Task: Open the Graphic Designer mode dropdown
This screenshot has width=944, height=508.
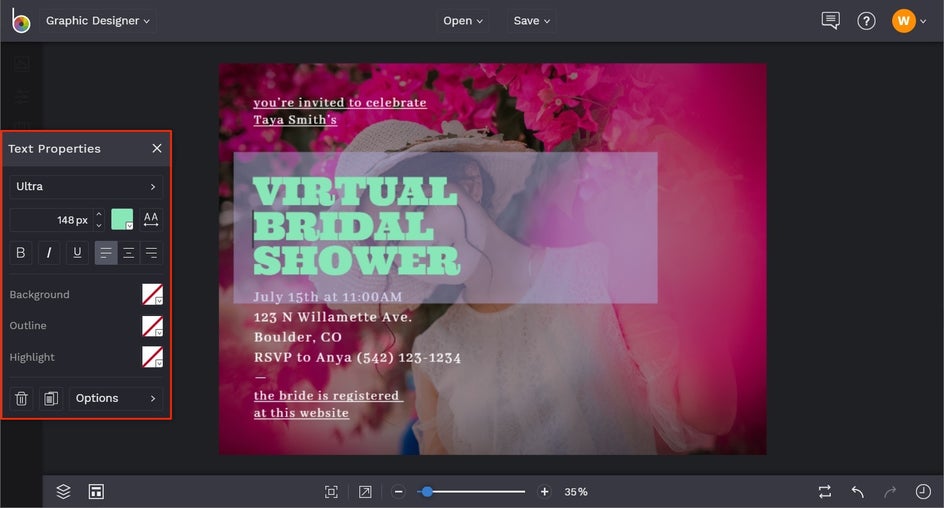Action: [x=98, y=20]
